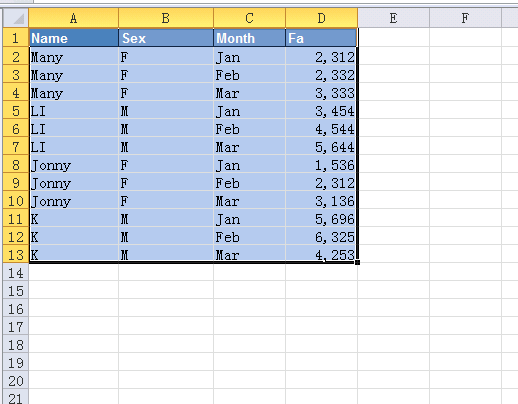The width and height of the screenshot is (518, 404).
Task: Click the Month header cell
Action: [250, 38]
